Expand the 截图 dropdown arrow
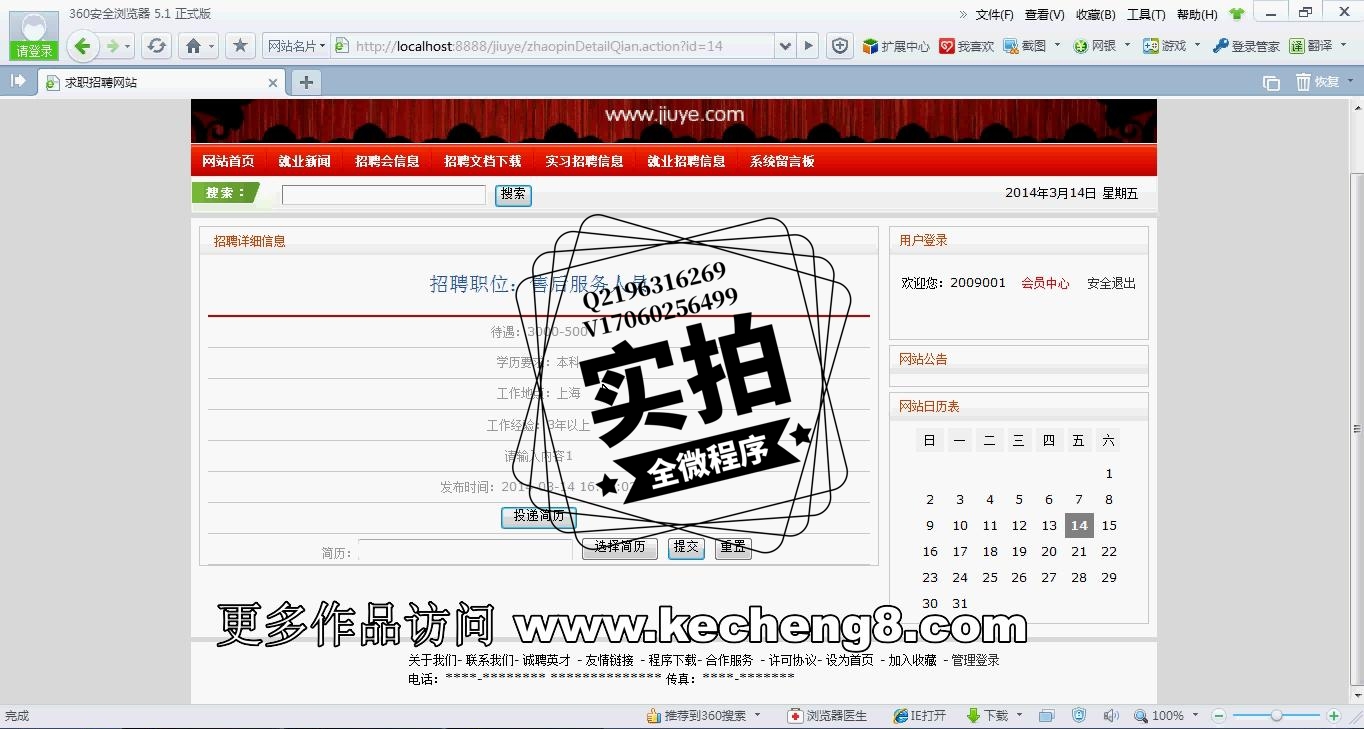Viewport: 1364px width, 729px height. pos(1057,45)
